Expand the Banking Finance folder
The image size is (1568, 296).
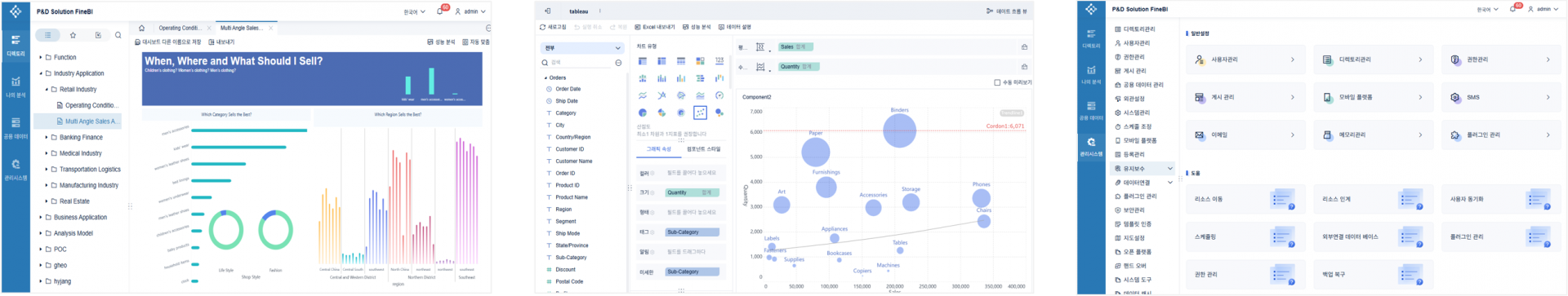(x=46, y=137)
